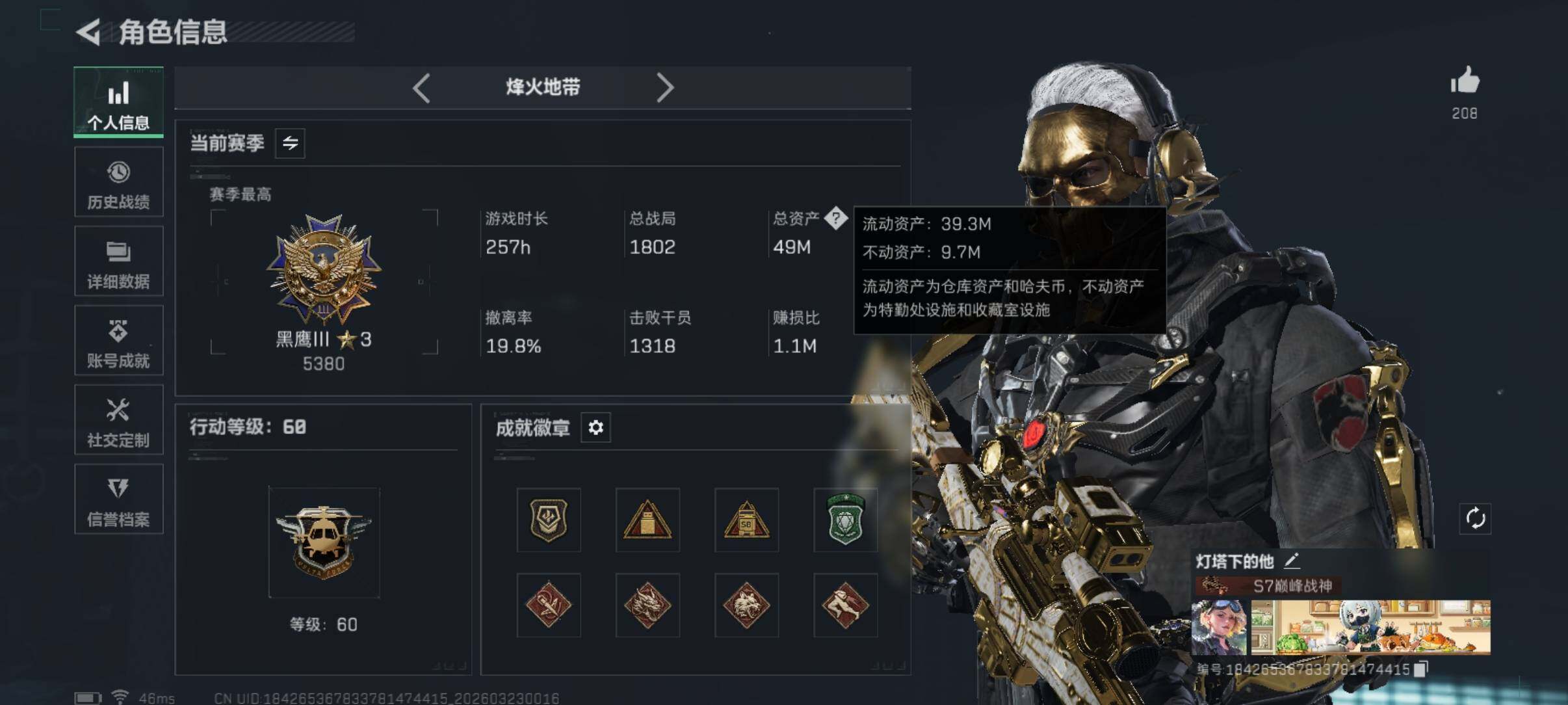Edit the nickname 灯塔下的他 with pencil icon
Screen dimensions: 1568x705
click(1292, 560)
